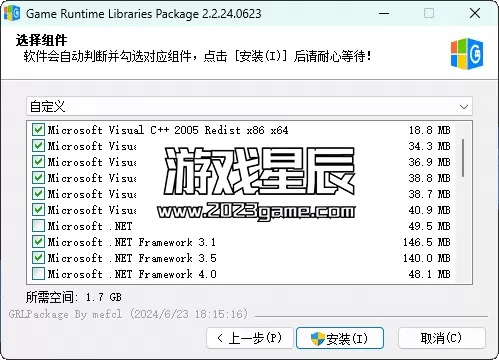This screenshot has height=360, width=499.
Task: Enable the 49.5 MB Microsoft .NET checkbox
Action: pos(38,226)
